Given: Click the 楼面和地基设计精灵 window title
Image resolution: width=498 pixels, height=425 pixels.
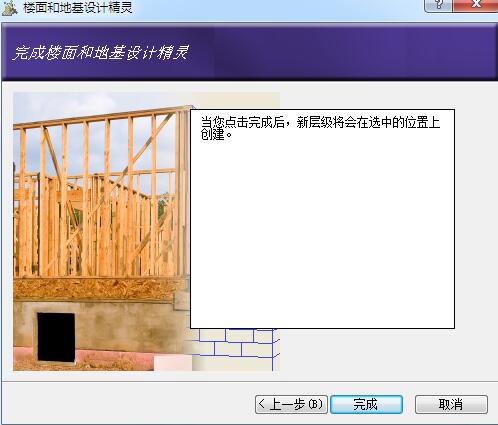Looking at the screenshot, I should click(78, 8).
